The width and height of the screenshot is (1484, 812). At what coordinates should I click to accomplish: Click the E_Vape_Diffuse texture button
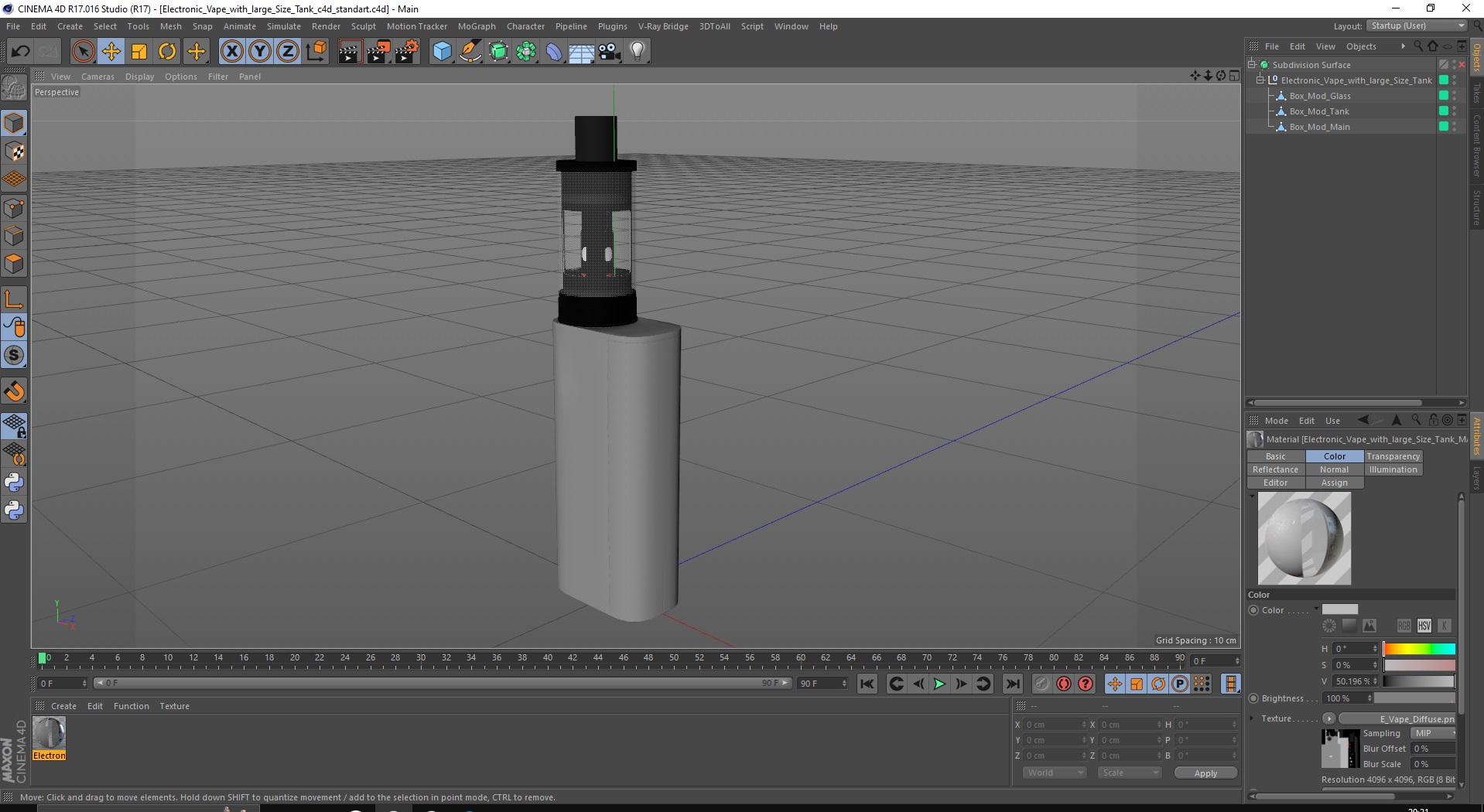coord(1397,718)
